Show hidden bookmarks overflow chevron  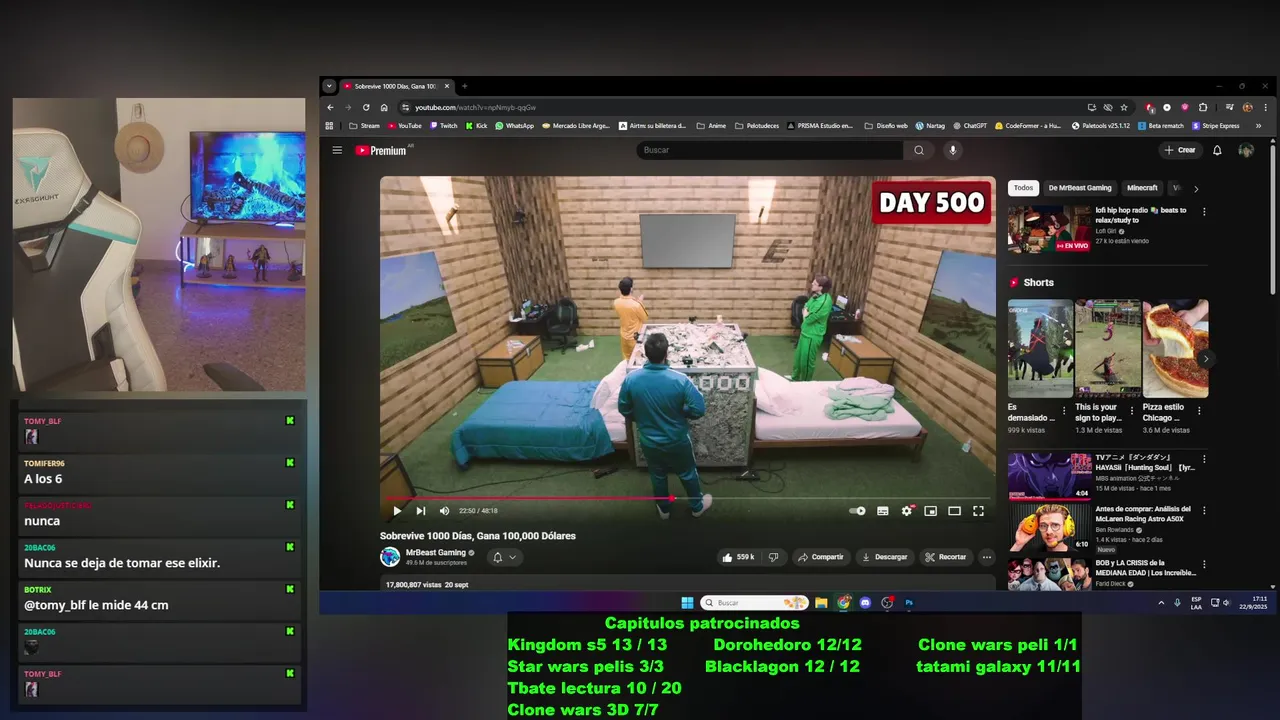click(x=1258, y=126)
